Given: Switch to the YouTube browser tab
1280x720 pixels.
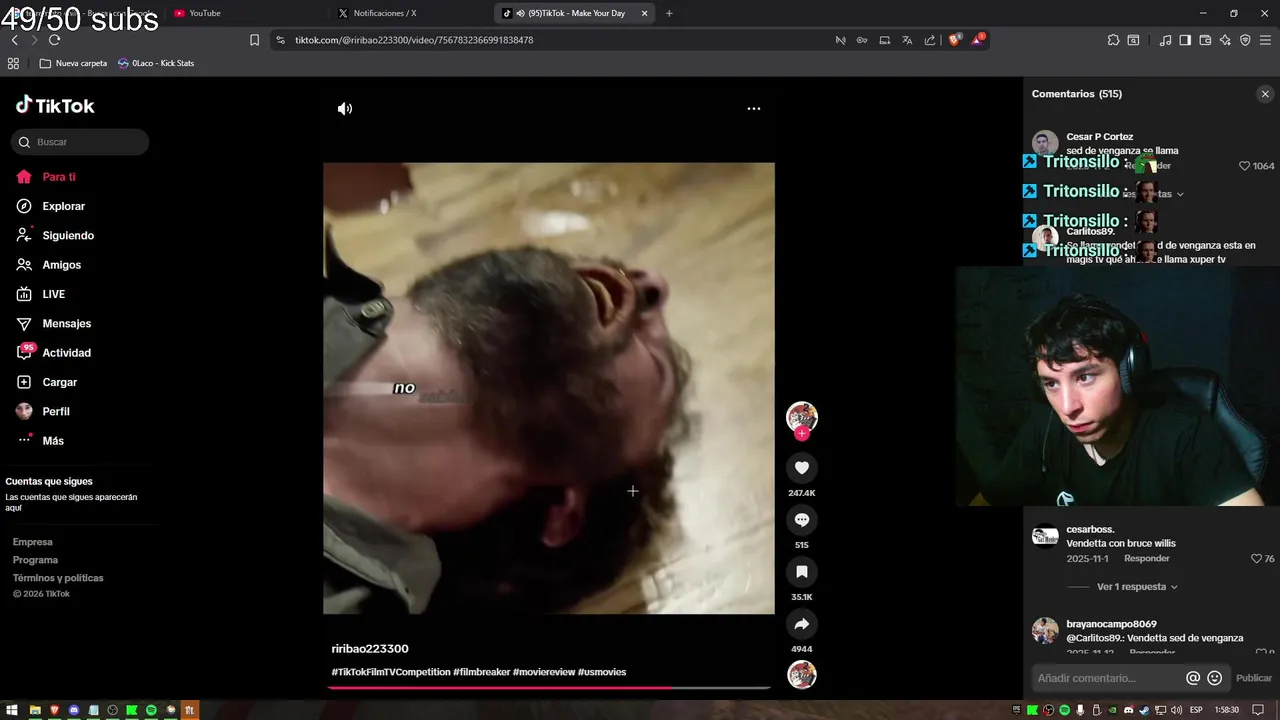Looking at the screenshot, I should tap(245, 13).
